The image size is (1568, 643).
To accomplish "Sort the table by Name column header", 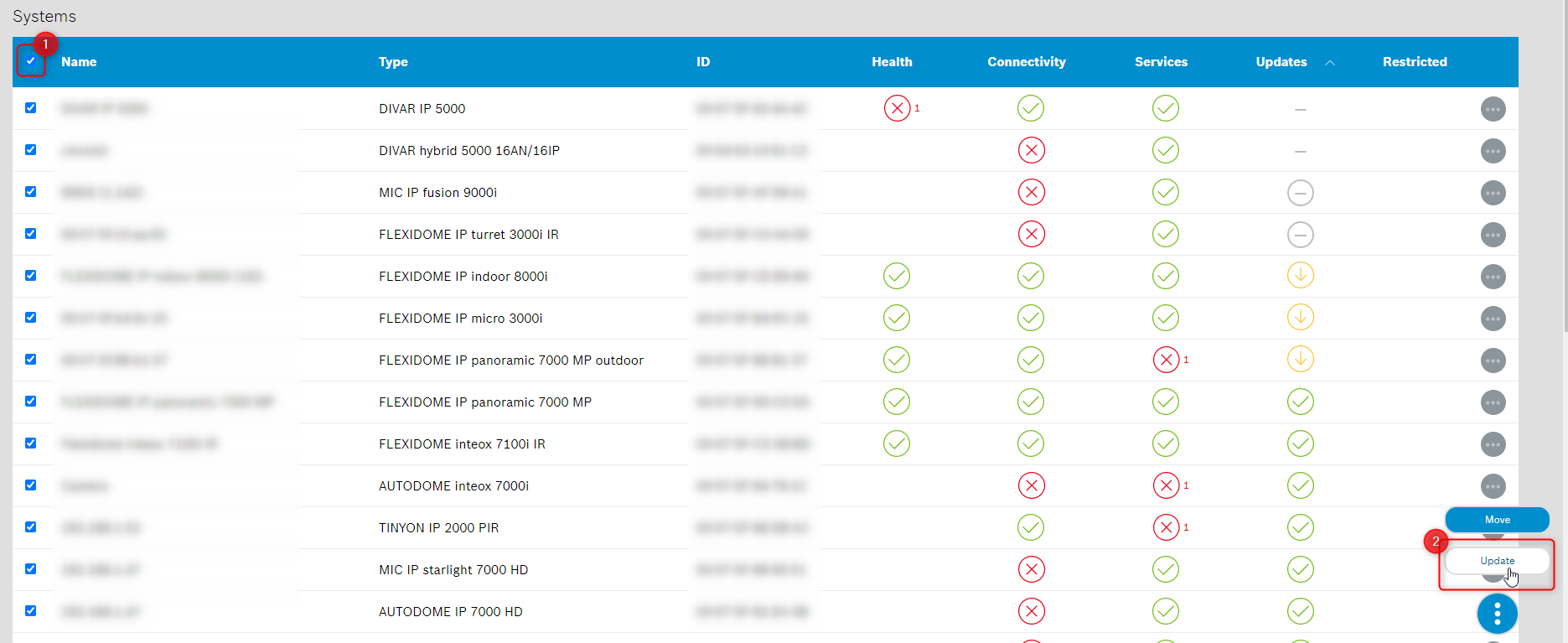I will coord(79,62).
